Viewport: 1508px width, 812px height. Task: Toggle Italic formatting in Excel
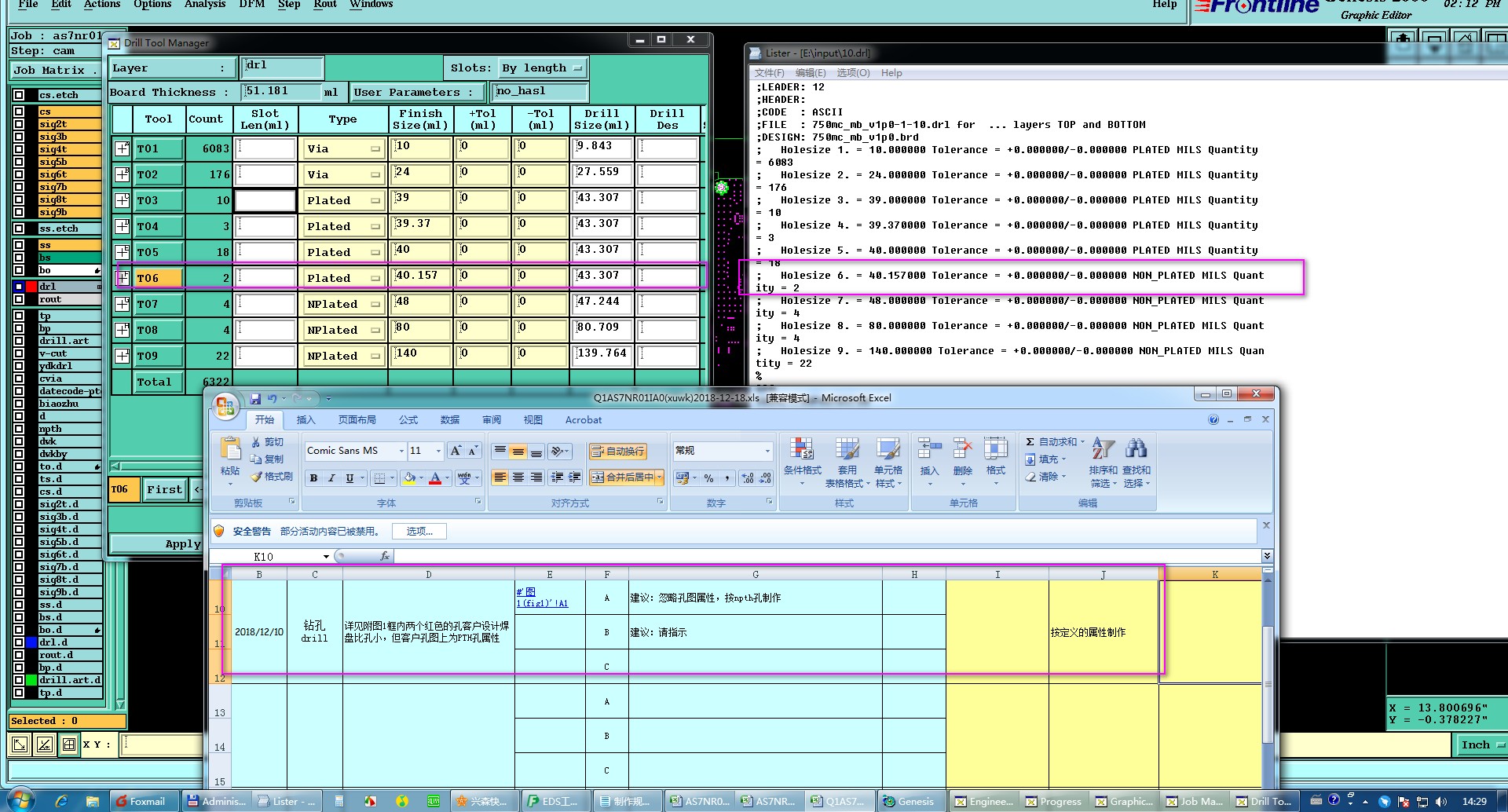(331, 477)
